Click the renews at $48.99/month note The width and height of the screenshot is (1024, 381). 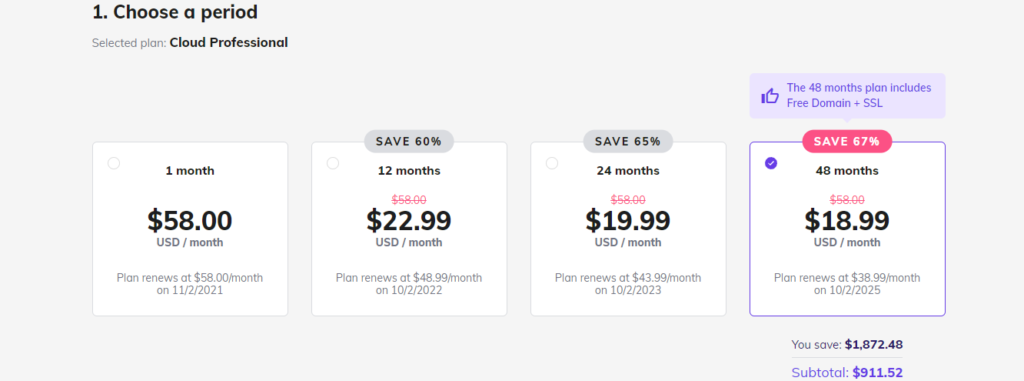pos(409,284)
